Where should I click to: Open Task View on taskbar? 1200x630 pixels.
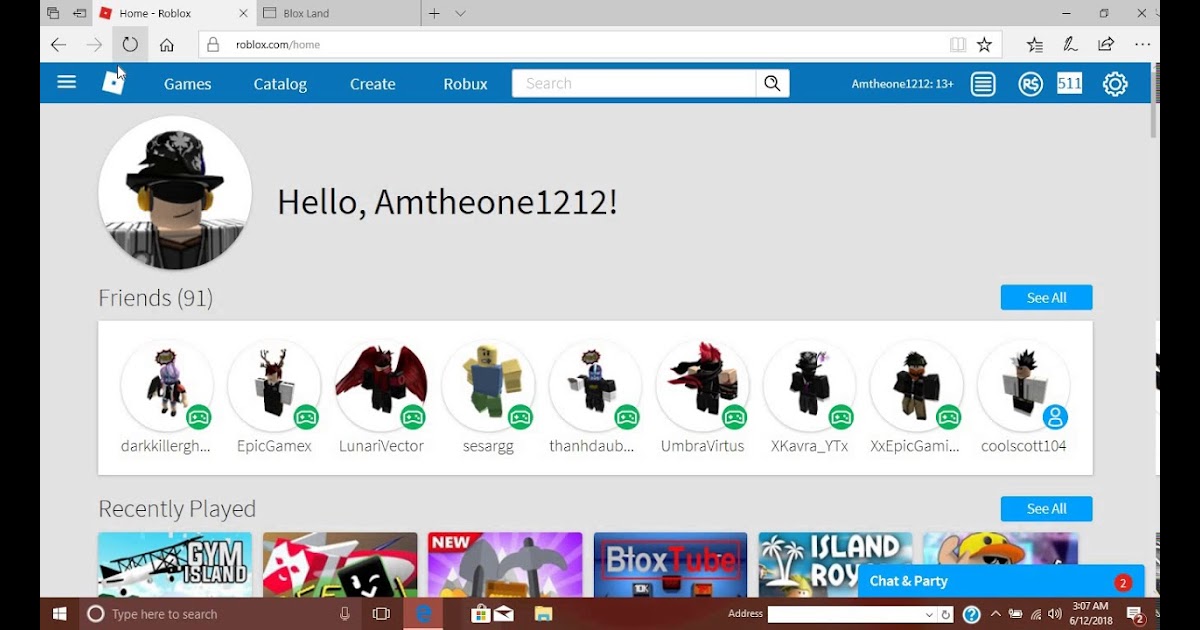(x=381, y=614)
